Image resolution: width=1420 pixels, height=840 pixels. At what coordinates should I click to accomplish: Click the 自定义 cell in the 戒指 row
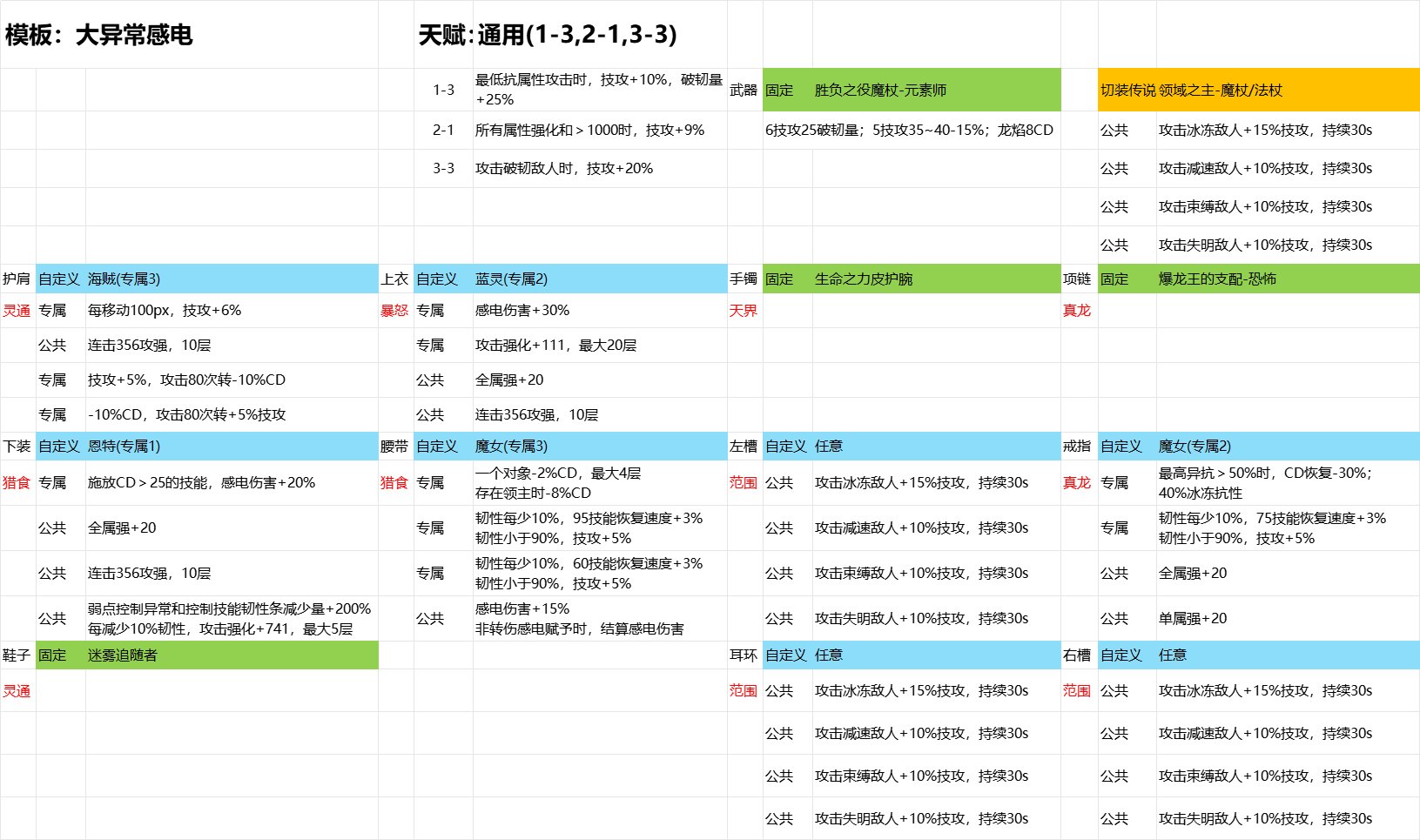(x=1127, y=446)
